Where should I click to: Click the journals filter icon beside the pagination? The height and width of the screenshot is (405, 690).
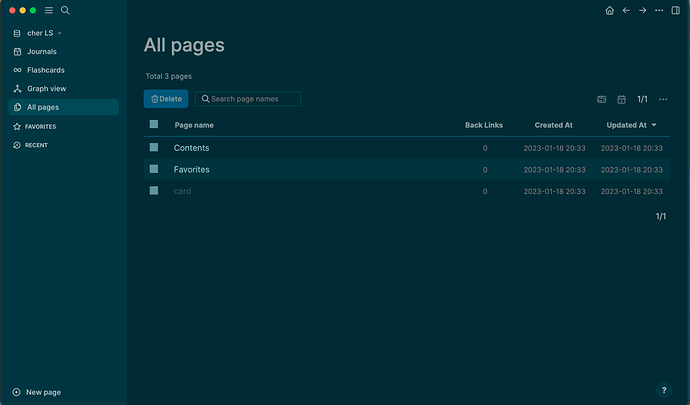(602, 99)
